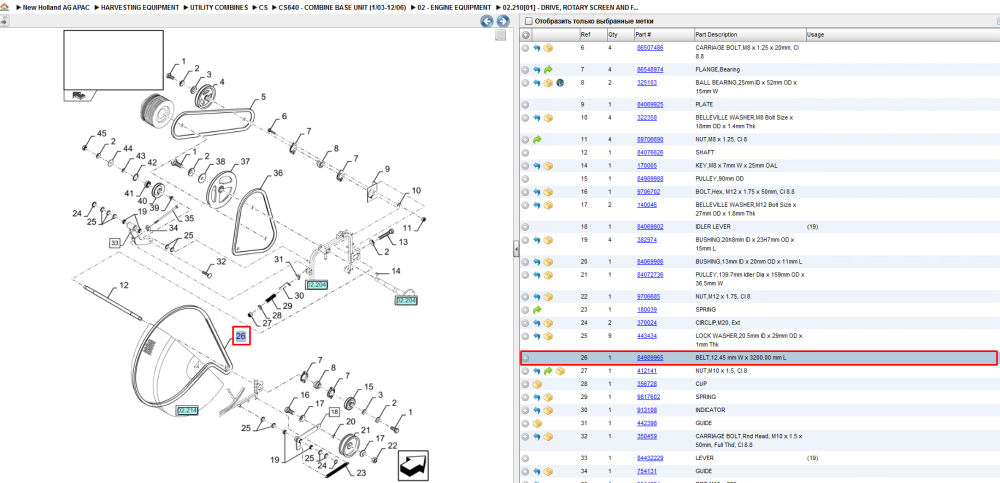Enable 'Отобразить только выбранные метки' checkbox
This screenshot has height=483, width=1000.
(528, 21)
